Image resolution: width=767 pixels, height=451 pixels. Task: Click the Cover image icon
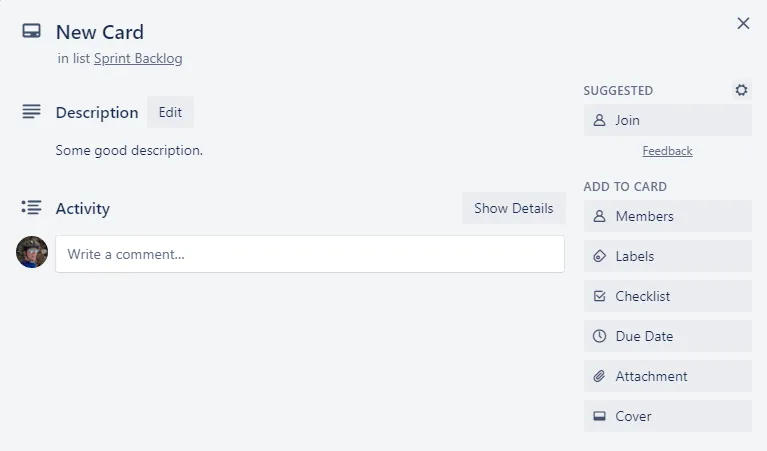pos(600,416)
